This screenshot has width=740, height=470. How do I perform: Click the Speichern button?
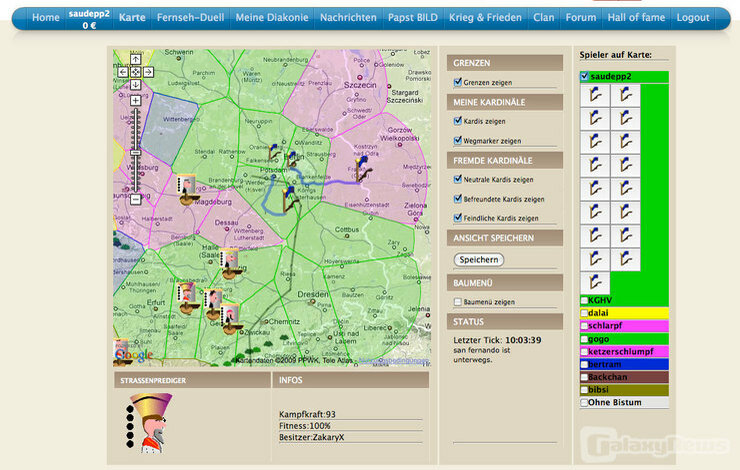click(x=479, y=260)
